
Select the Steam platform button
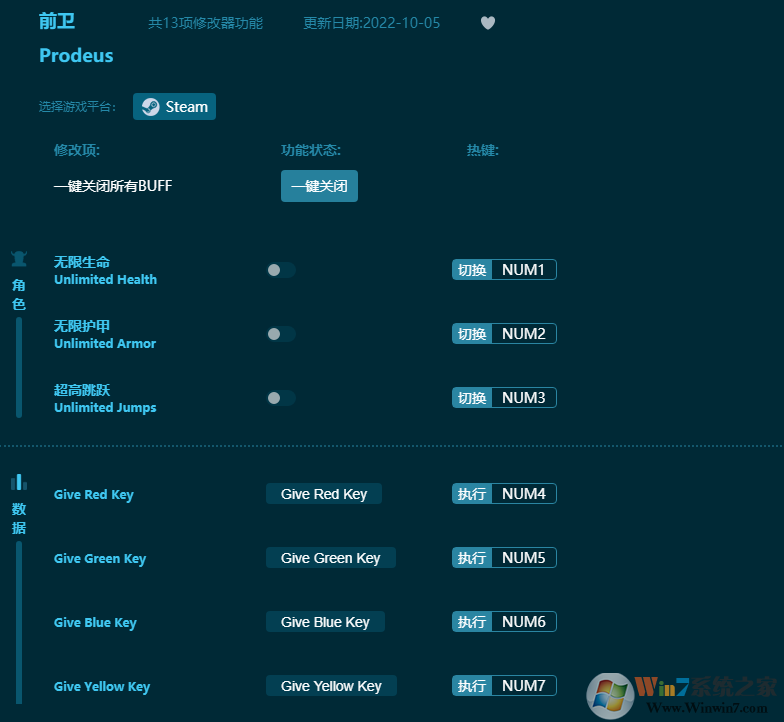pos(174,106)
